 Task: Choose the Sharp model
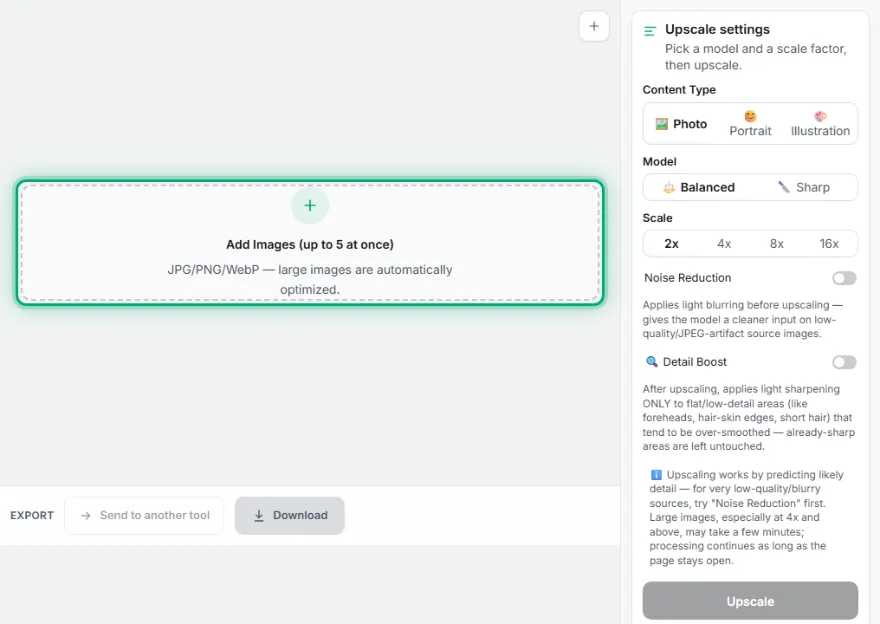804,187
